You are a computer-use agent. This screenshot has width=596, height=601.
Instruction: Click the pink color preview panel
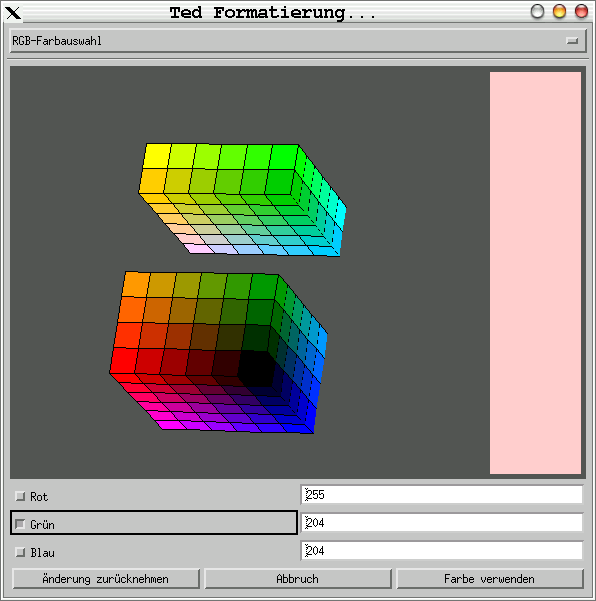pos(535,273)
